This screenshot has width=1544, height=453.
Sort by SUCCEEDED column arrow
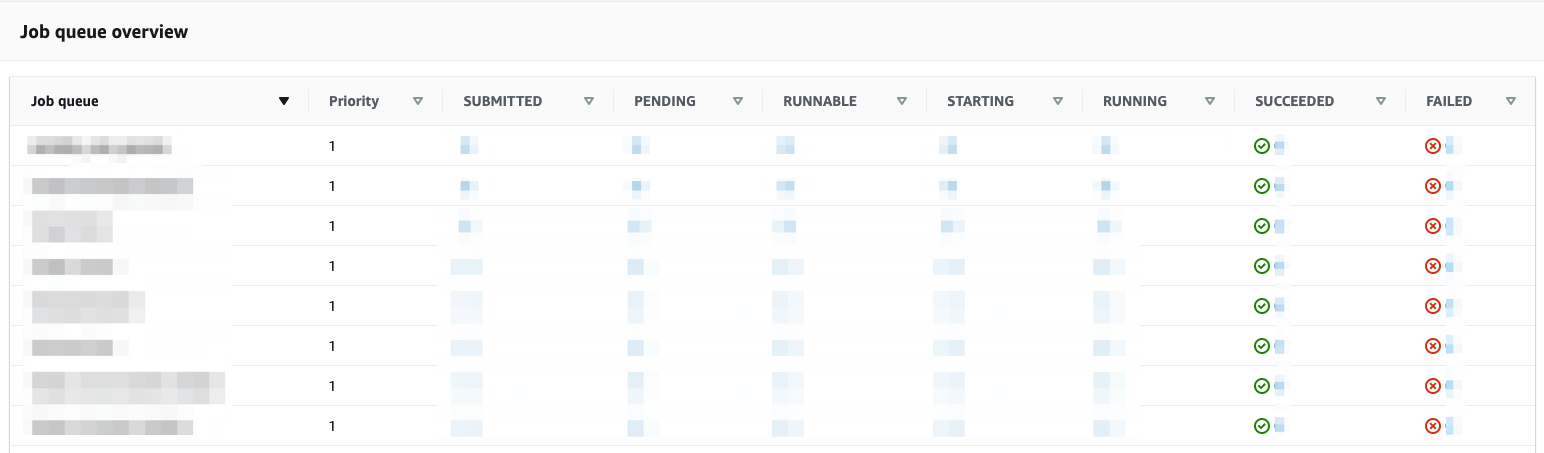1381,101
